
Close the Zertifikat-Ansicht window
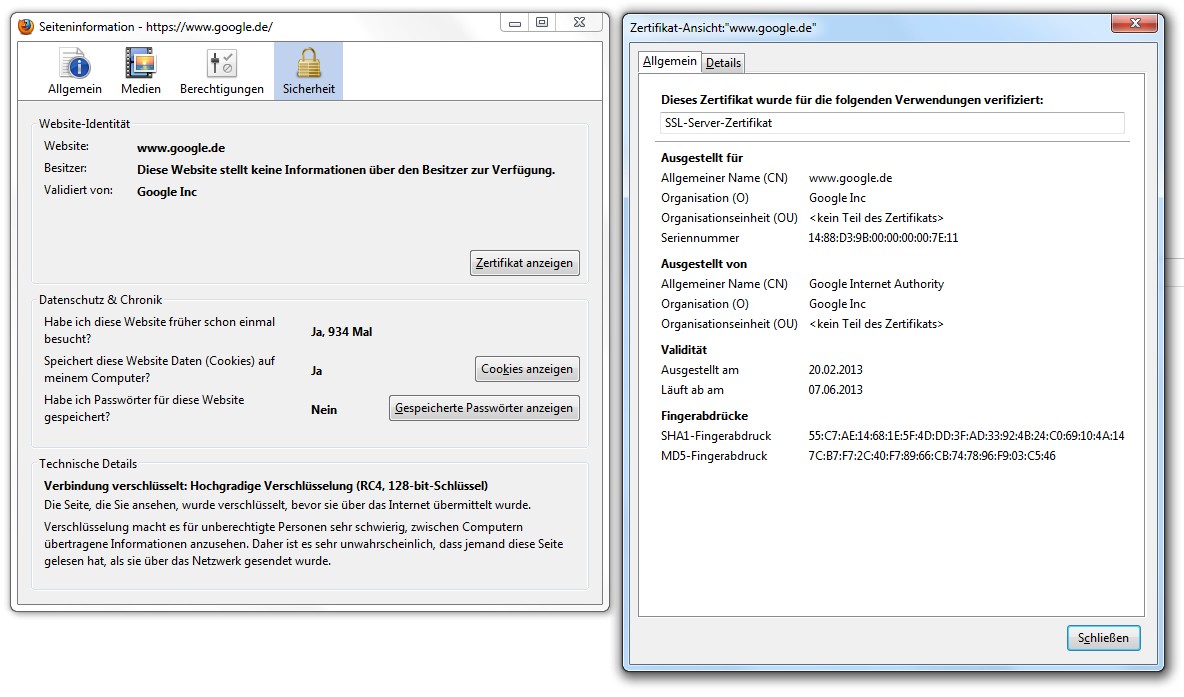click(1133, 24)
